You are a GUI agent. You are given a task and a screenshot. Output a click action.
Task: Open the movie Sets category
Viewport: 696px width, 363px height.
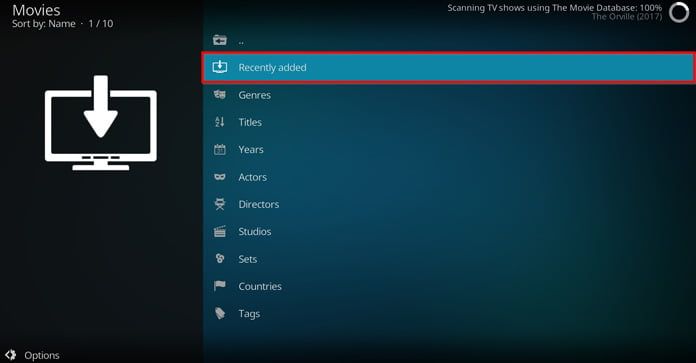pyautogui.click(x=449, y=259)
